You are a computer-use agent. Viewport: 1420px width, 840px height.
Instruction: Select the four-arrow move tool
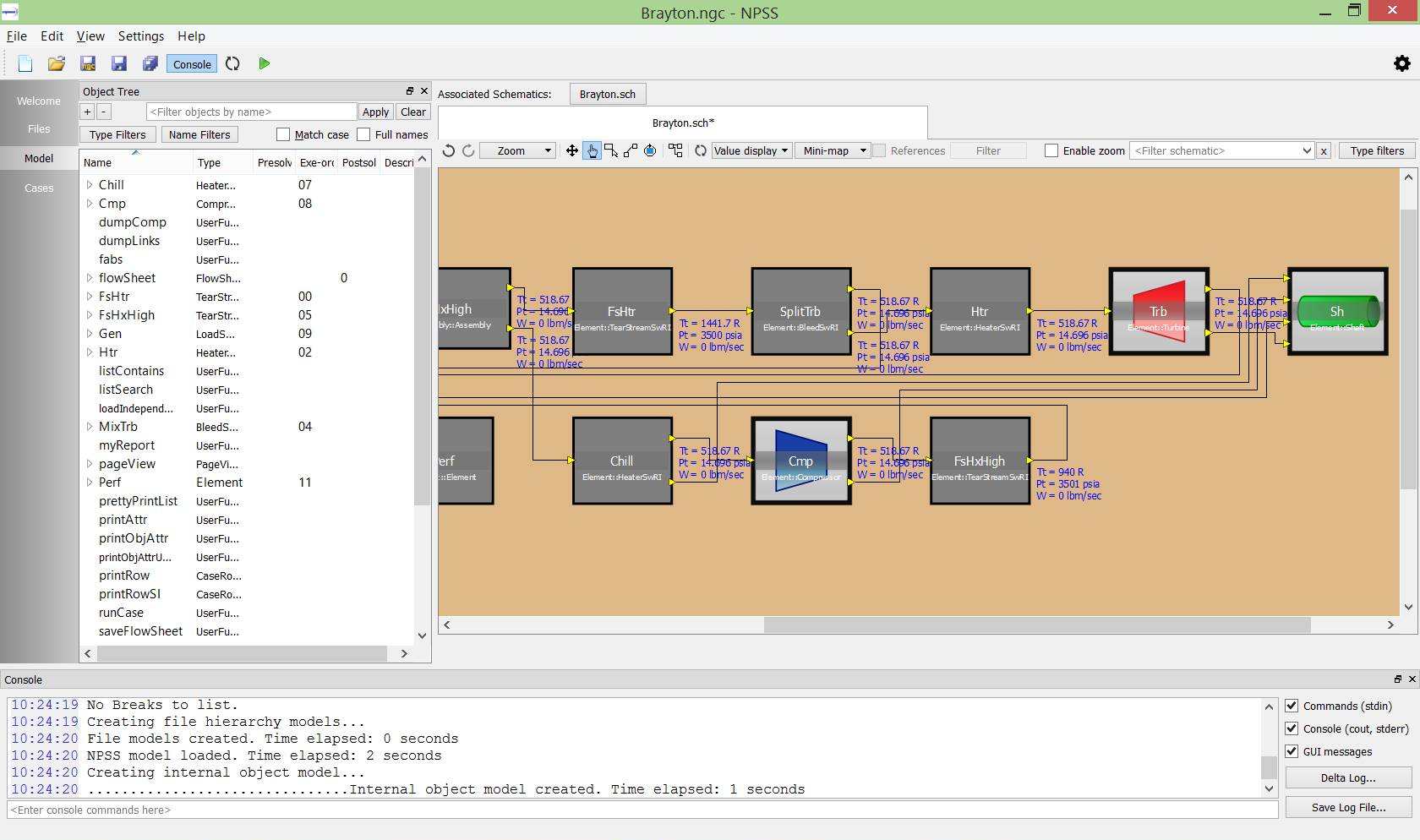(x=572, y=150)
